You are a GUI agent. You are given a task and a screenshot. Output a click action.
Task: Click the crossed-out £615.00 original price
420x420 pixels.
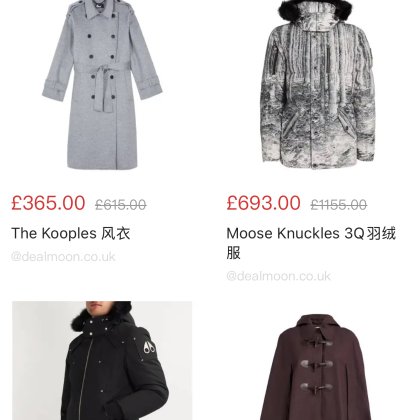(121, 205)
